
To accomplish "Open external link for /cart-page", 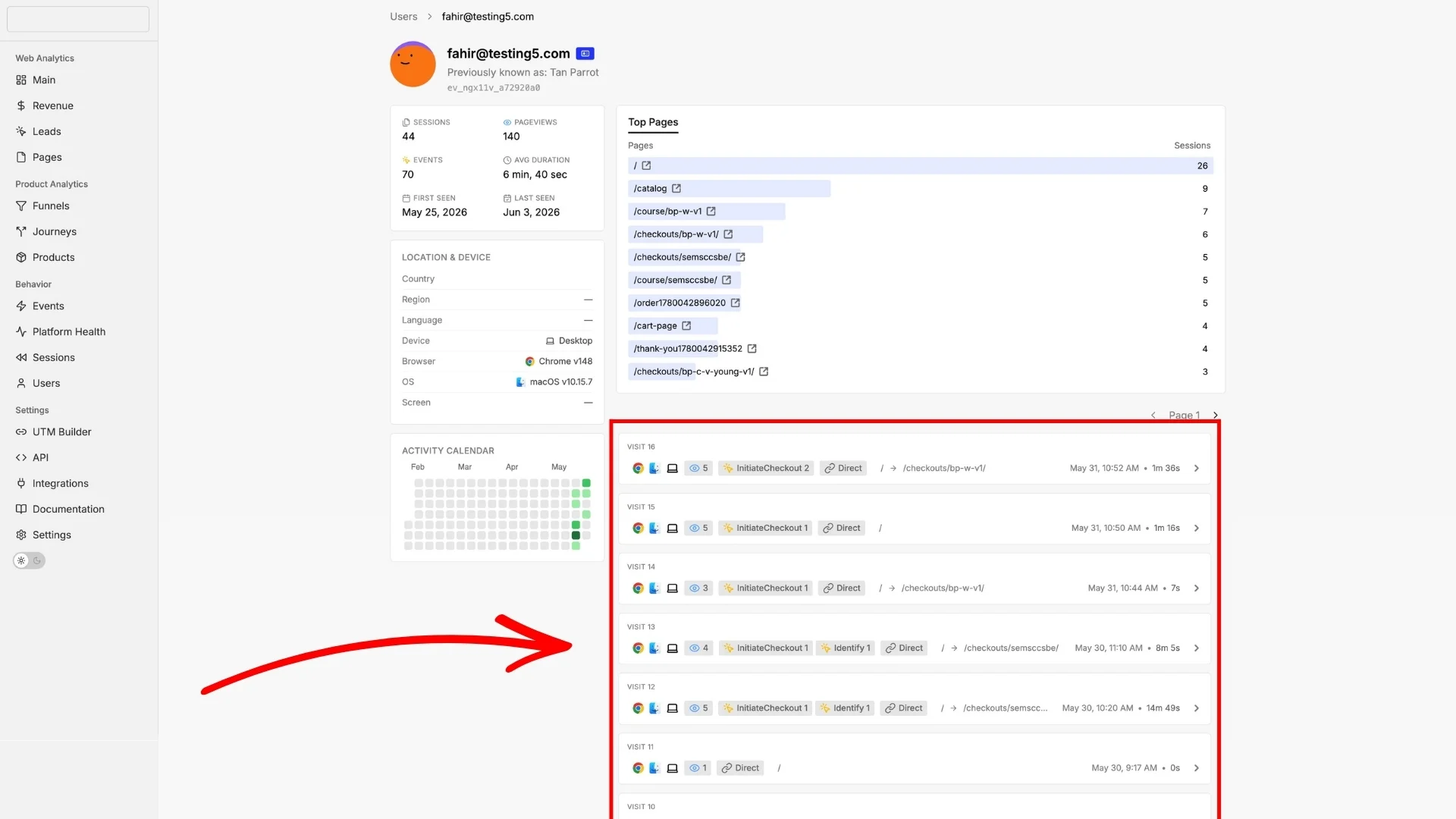I will pyautogui.click(x=686, y=325).
